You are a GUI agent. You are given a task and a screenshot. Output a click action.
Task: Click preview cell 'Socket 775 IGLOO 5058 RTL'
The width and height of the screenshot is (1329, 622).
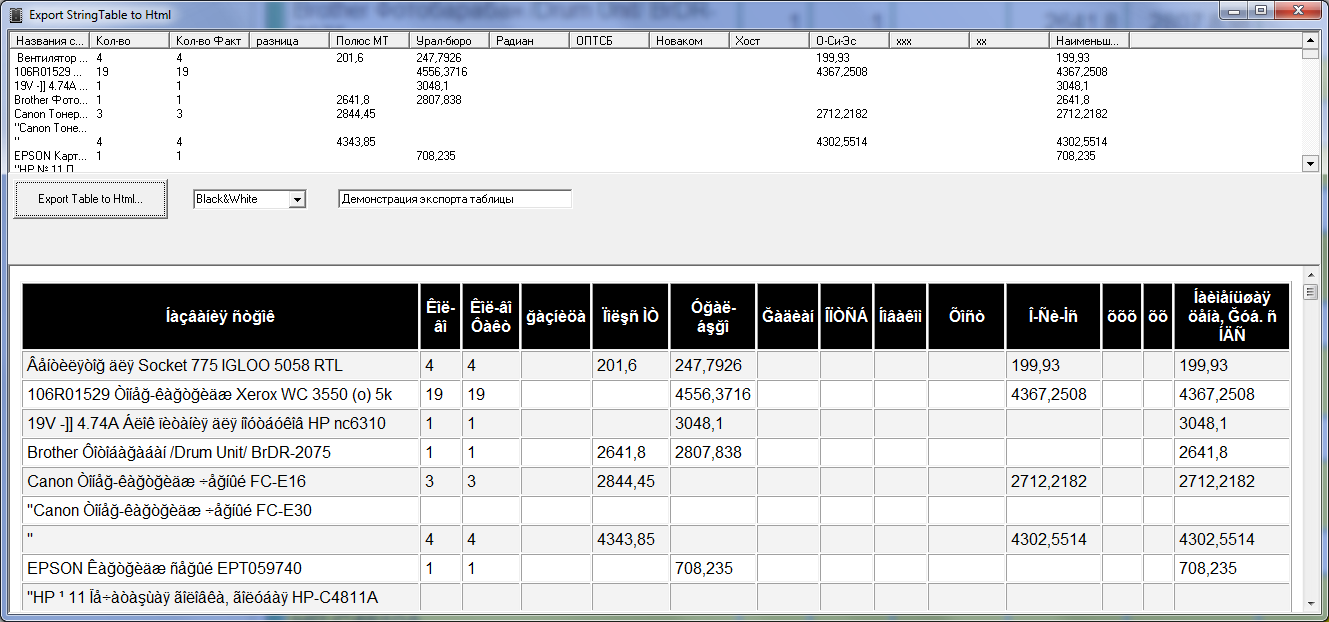click(220, 365)
